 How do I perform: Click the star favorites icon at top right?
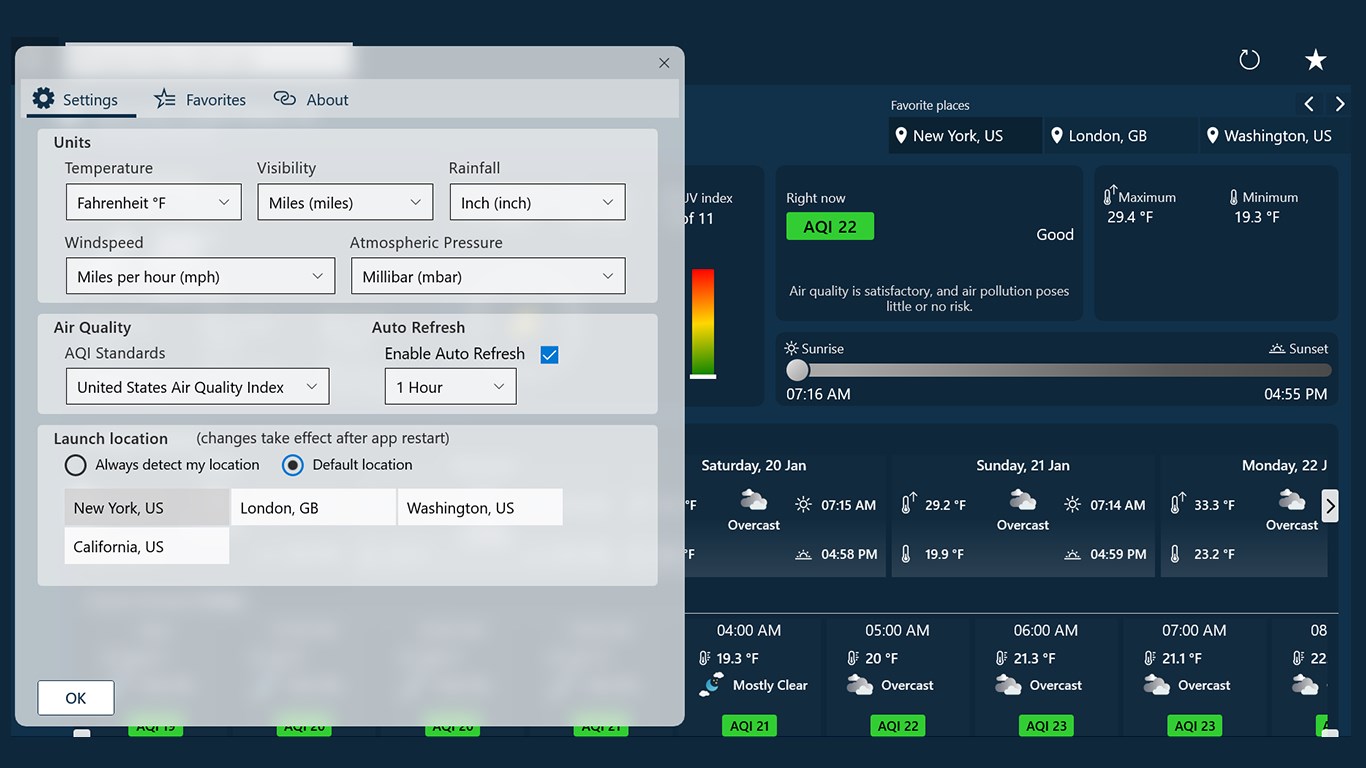coord(1315,59)
